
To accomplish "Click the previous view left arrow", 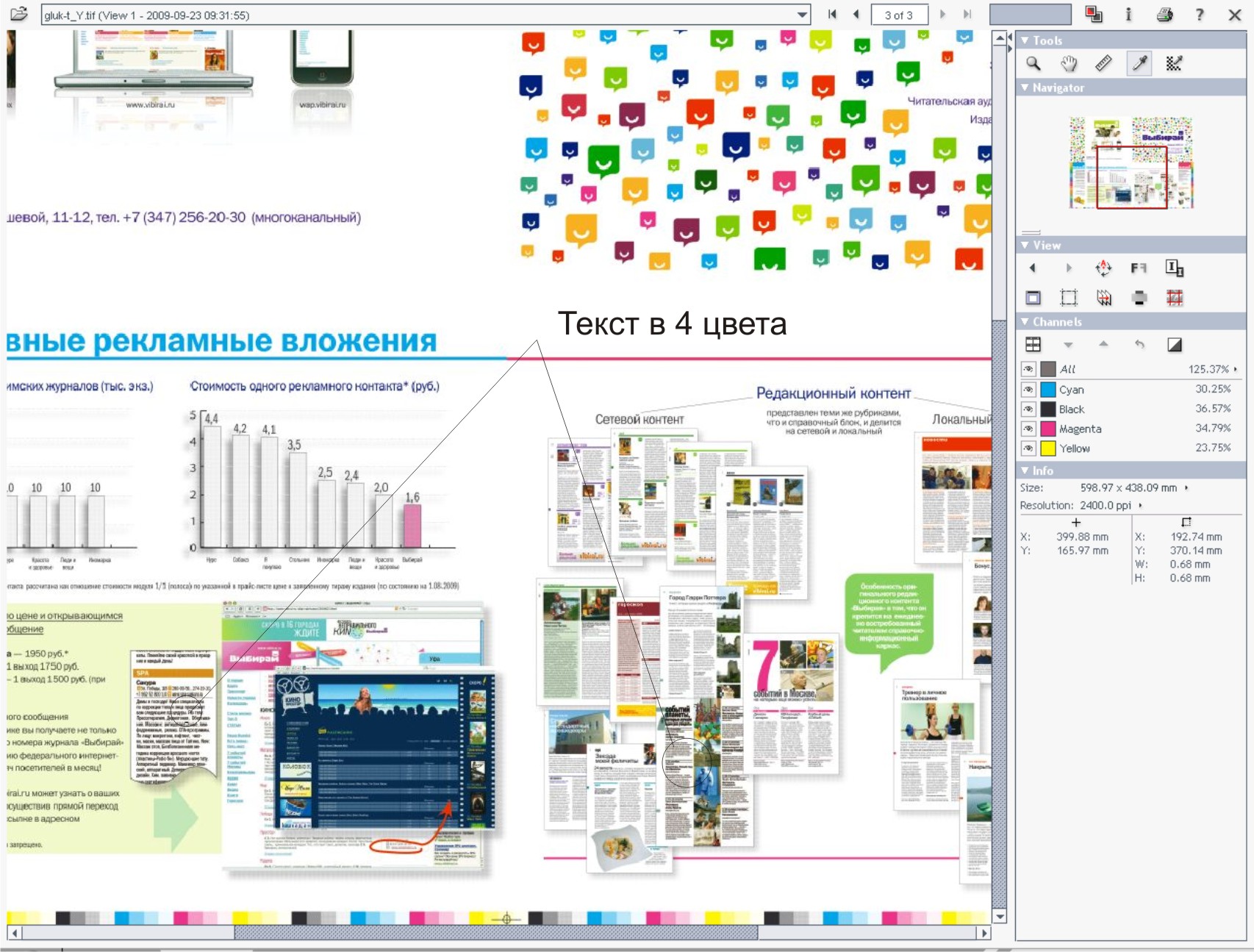I will click(1033, 268).
